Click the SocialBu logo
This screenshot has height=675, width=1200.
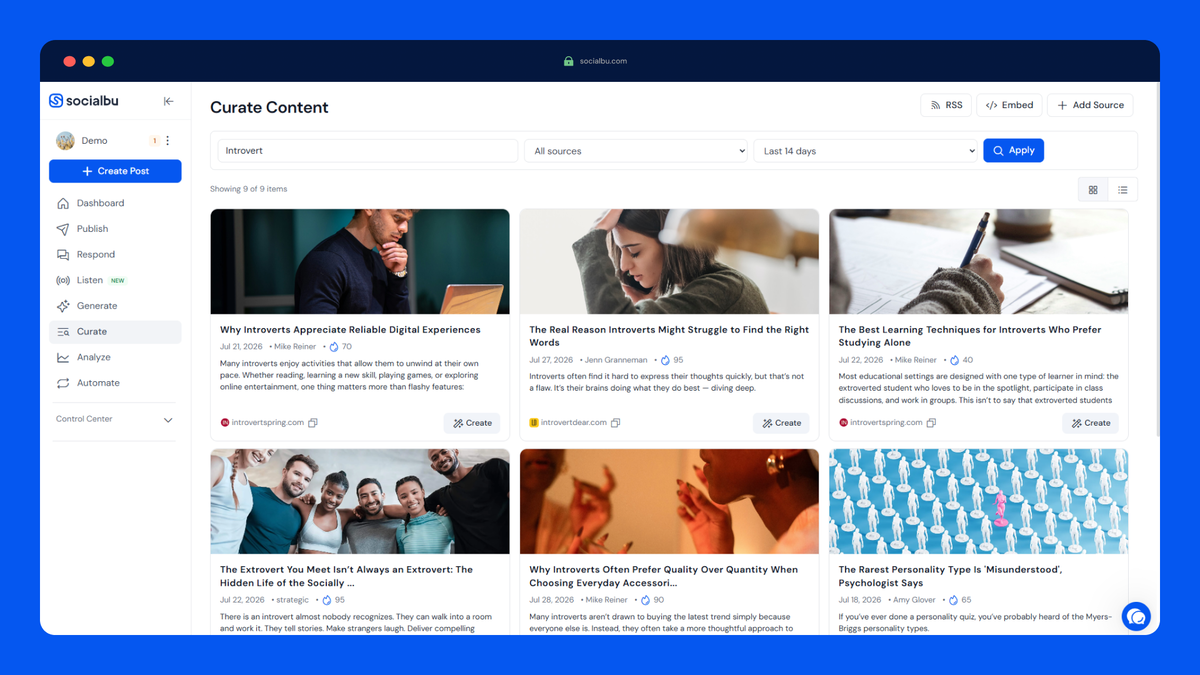84,100
